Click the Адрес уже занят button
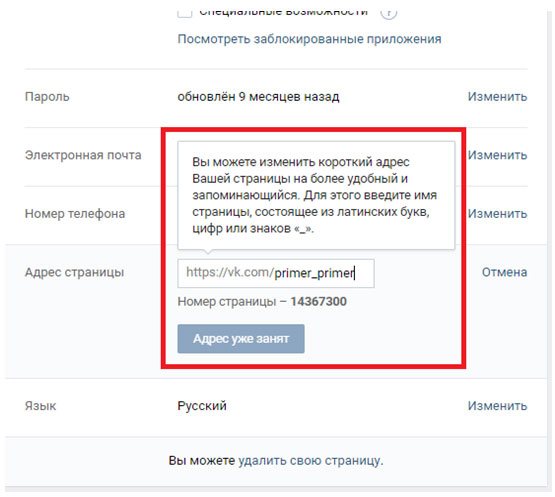The height and width of the screenshot is (497, 555). pos(241,339)
